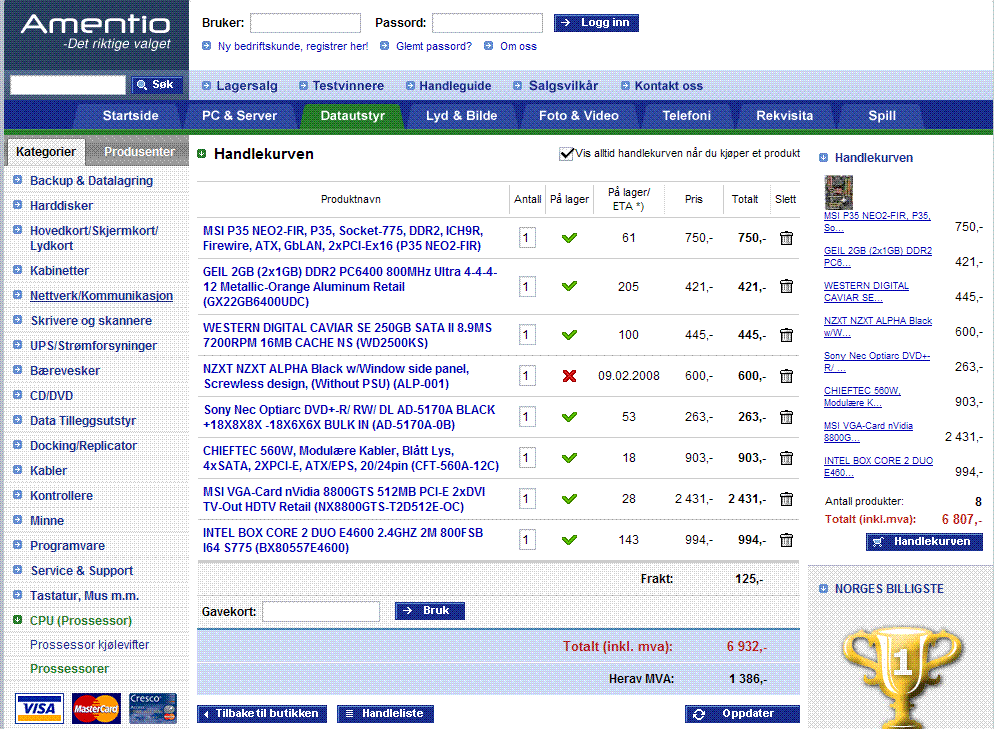The image size is (994, 729).
Task: Open the 'Glemt passord?' link
Action: pyautogui.click(x=434, y=46)
